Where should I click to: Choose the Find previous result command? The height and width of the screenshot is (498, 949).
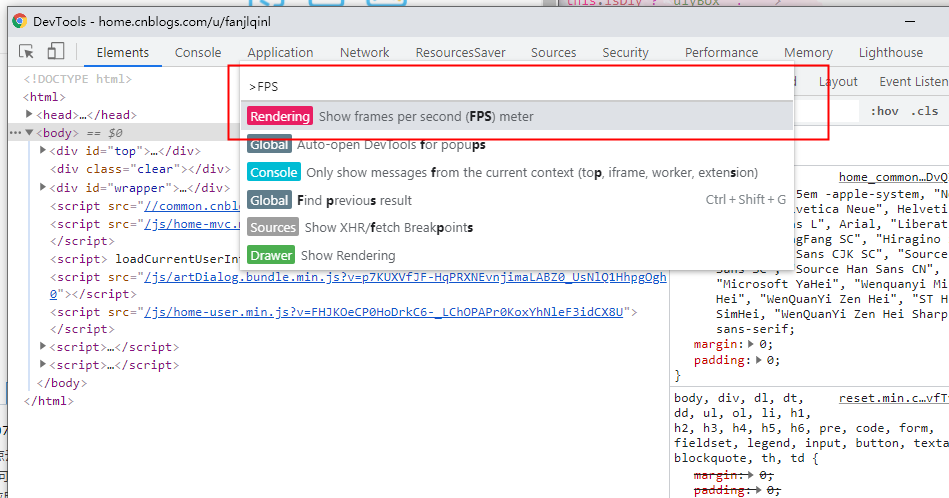tap(517, 200)
